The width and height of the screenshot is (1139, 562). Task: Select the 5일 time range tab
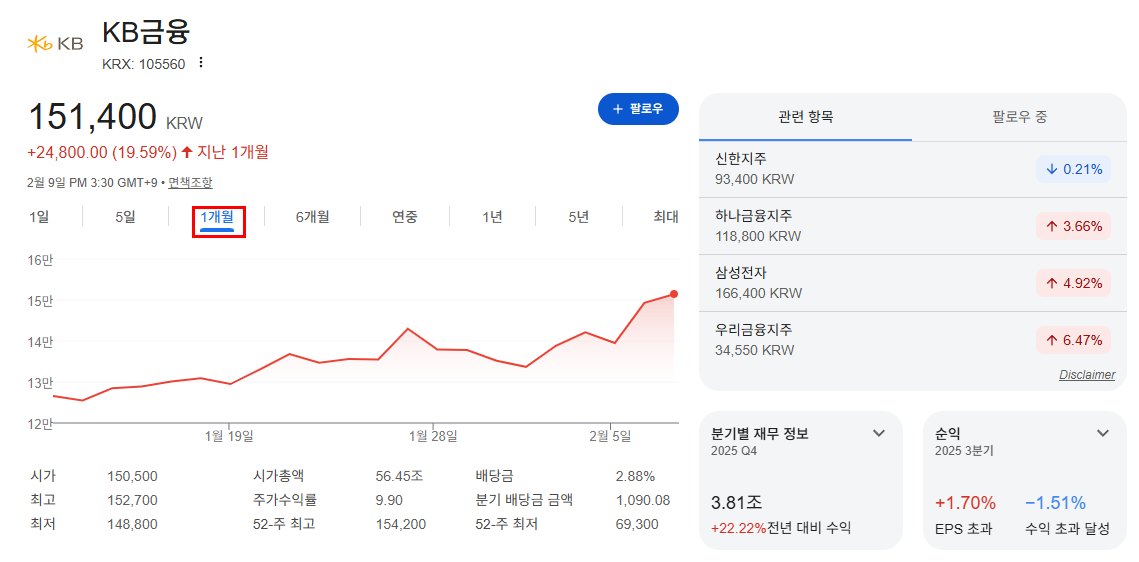126,216
